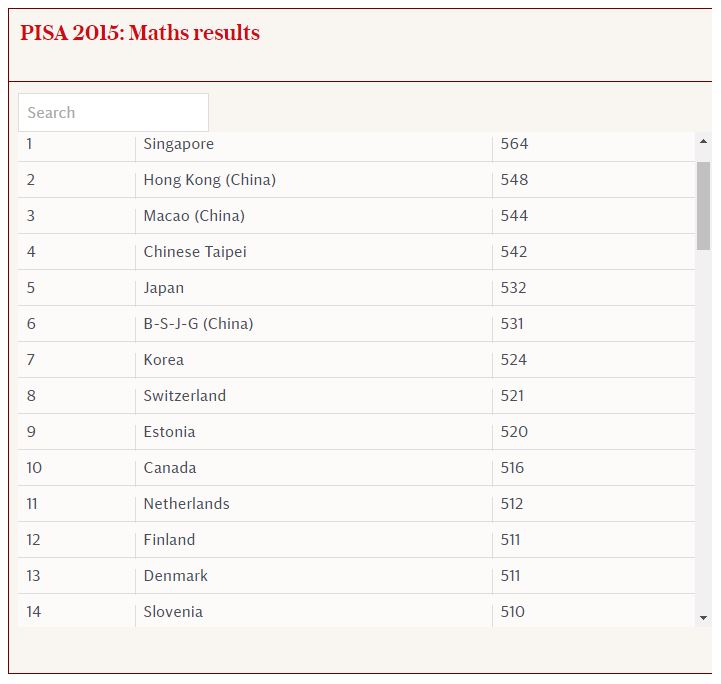
Task: Click Macao (China) country name
Action: coord(194,216)
